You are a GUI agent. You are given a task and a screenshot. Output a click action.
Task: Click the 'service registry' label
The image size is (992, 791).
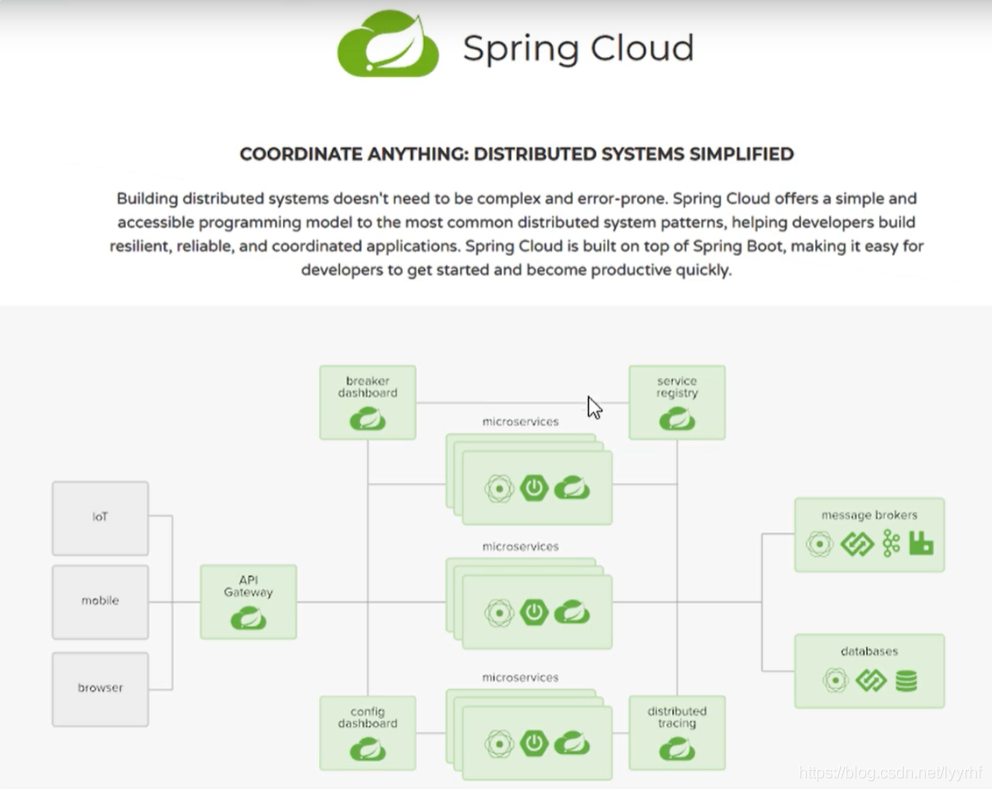677,387
